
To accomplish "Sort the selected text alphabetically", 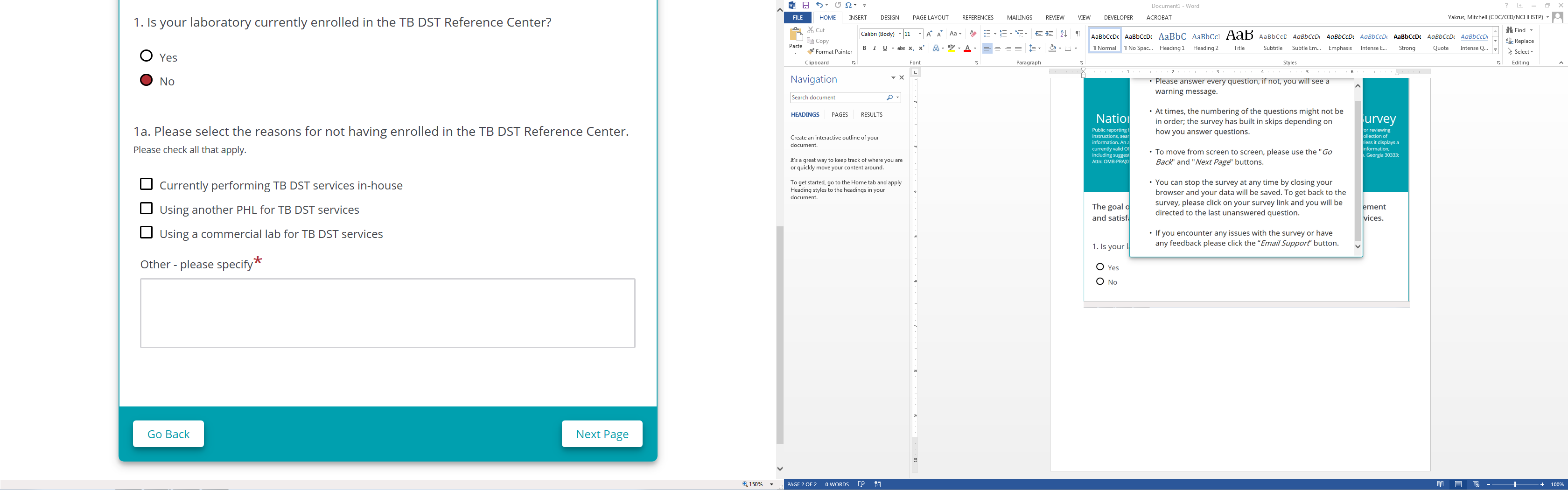I will pyautogui.click(x=1064, y=34).
